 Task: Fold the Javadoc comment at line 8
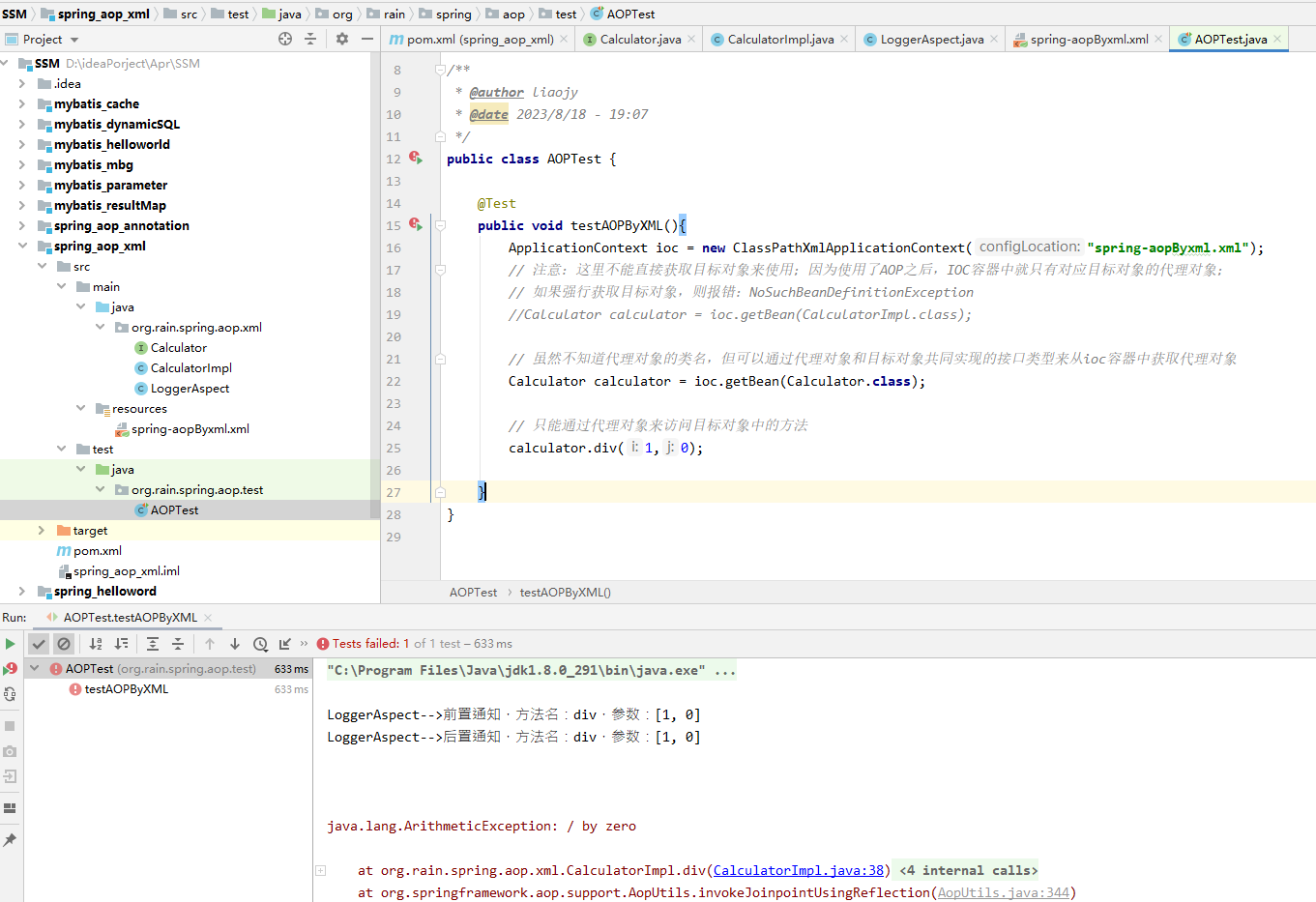tap(440, 70)
